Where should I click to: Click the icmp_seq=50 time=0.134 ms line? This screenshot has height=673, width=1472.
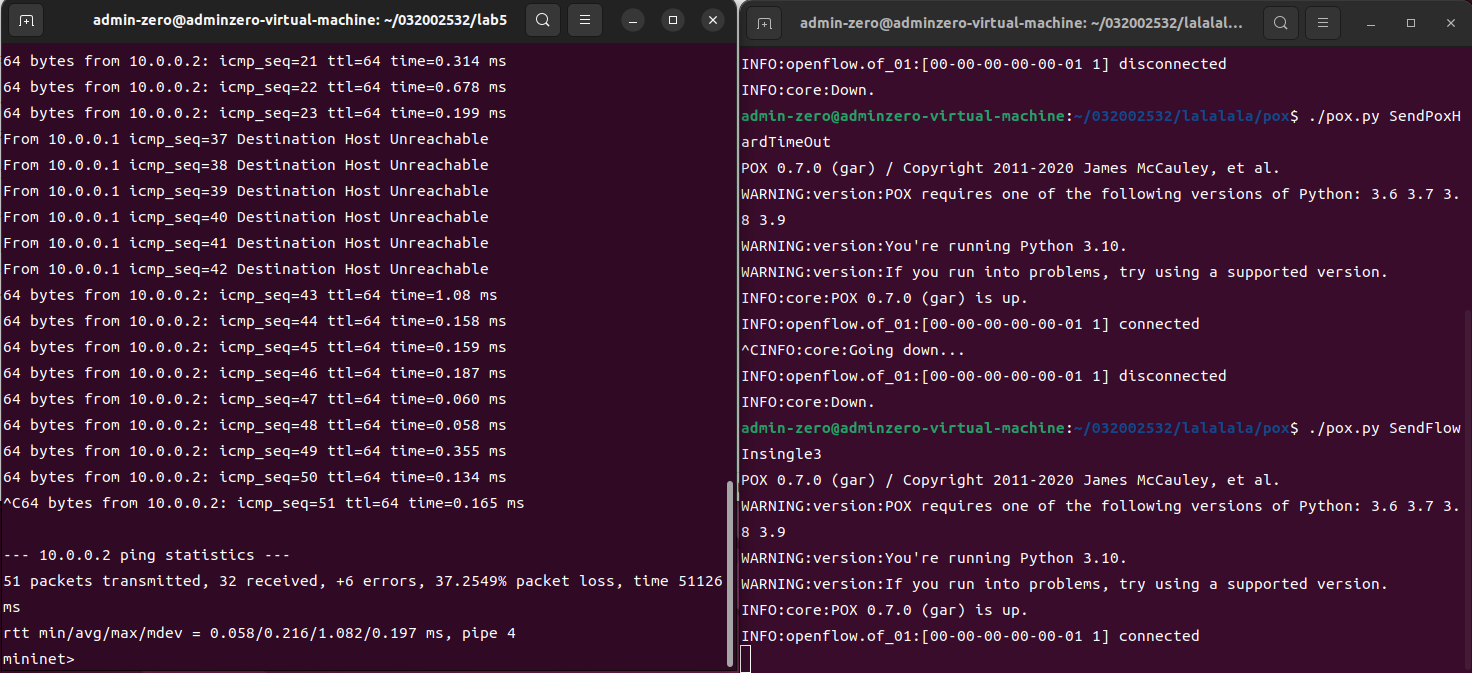[254, 477]
